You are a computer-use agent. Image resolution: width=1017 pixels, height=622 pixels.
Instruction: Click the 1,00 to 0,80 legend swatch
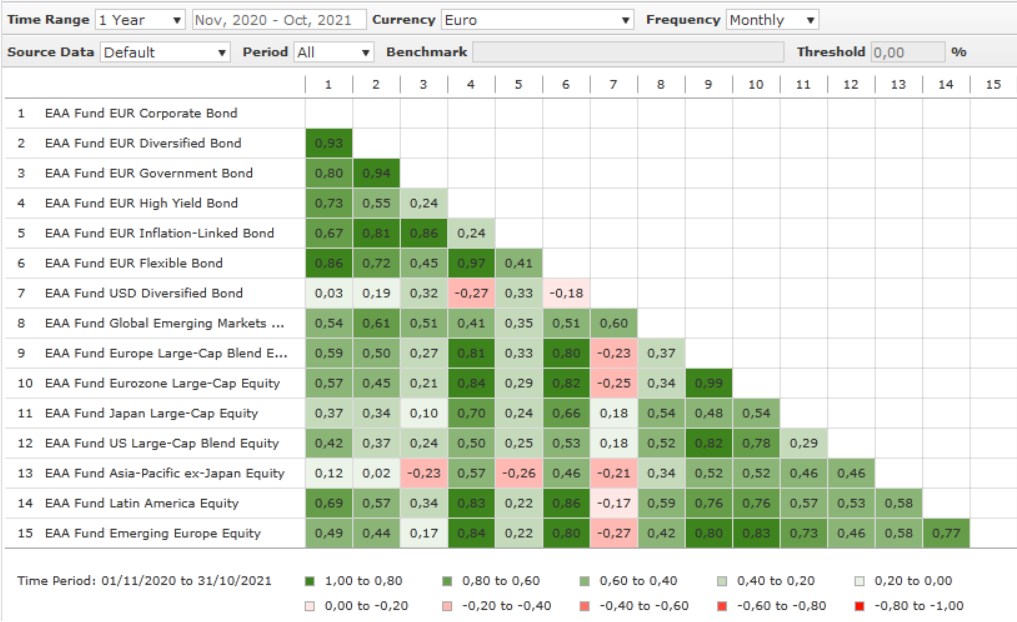point(310,581)
